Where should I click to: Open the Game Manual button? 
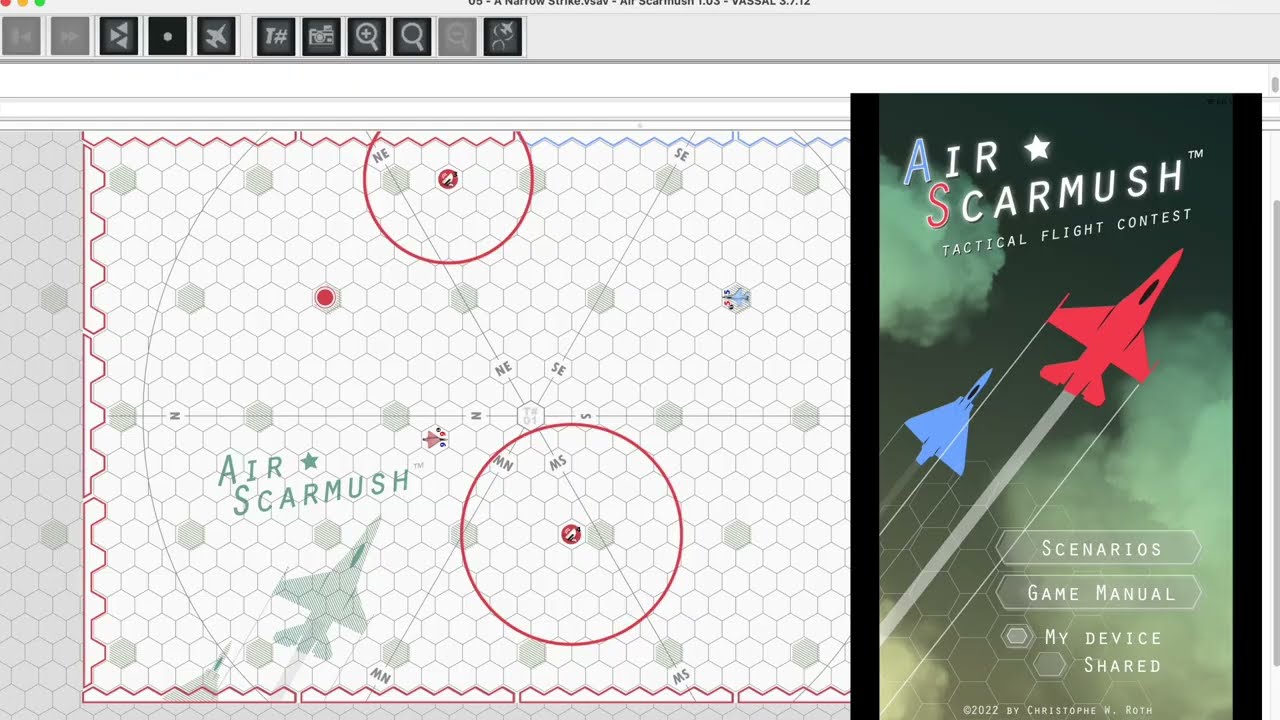(1099, 593)
